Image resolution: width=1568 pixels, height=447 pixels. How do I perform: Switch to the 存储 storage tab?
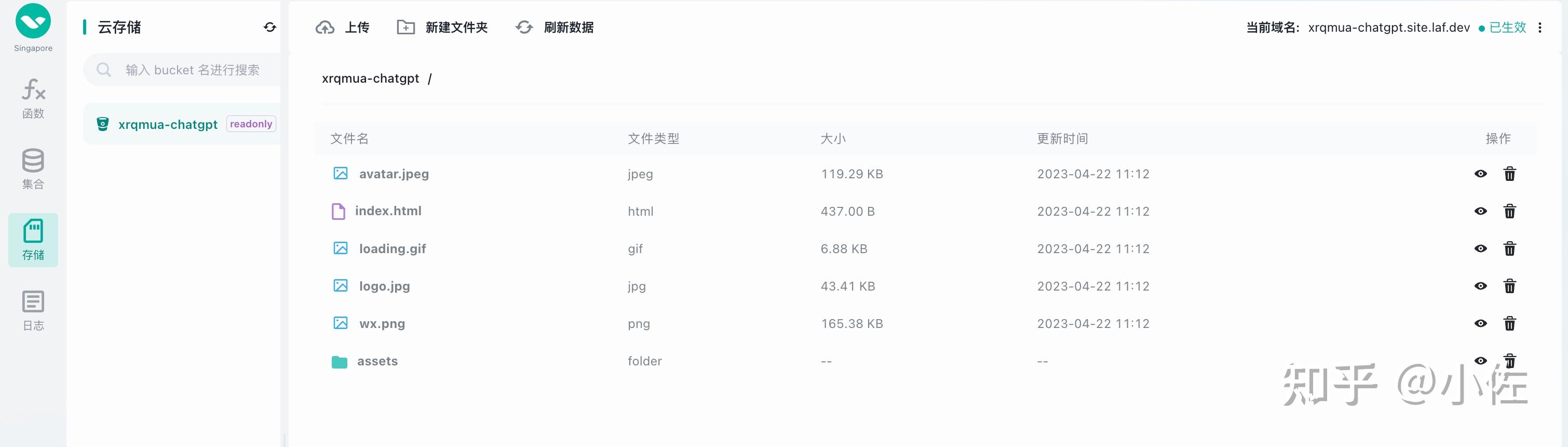[33, 240]
